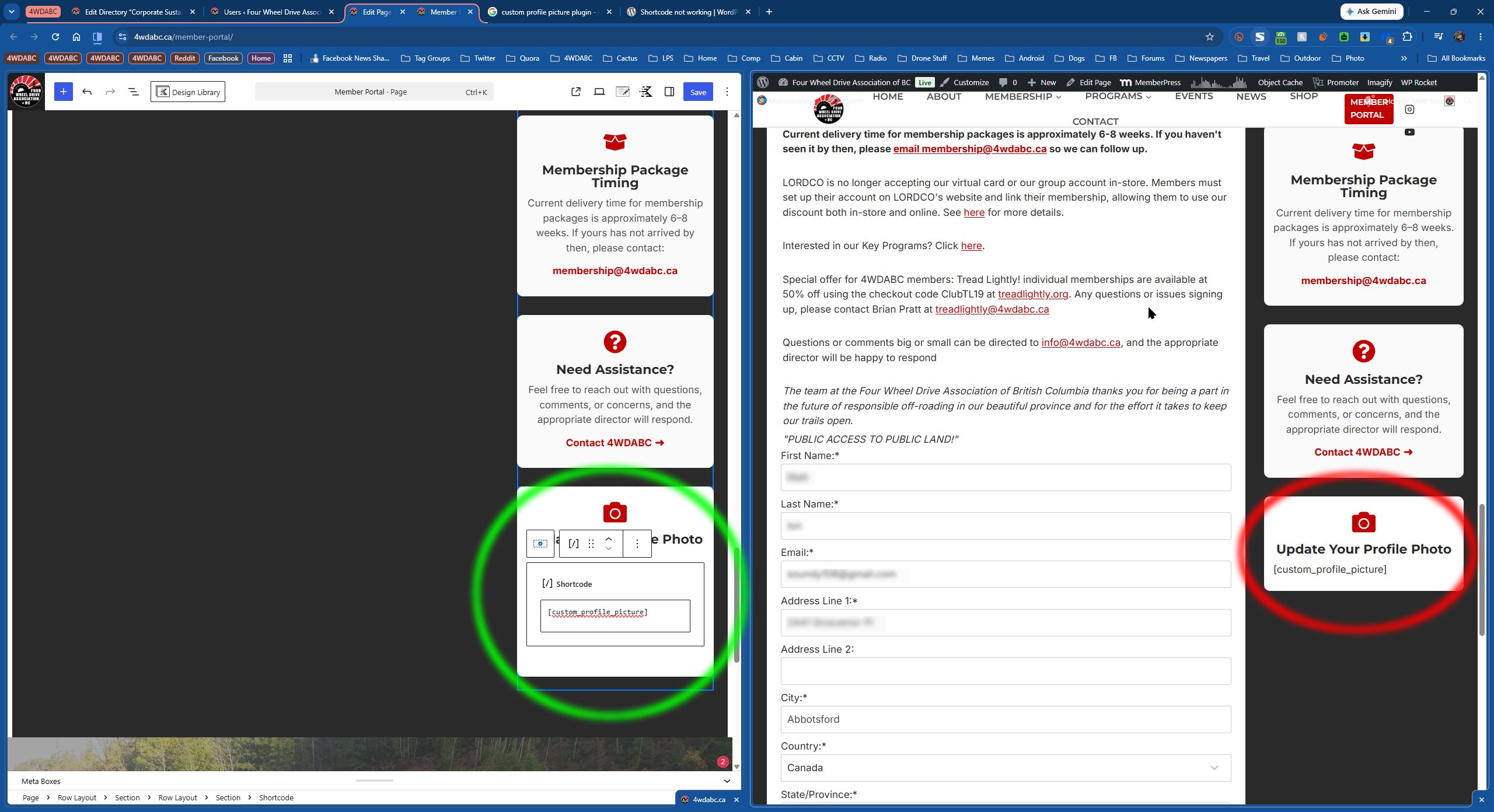The image size is (1494, 812).
Task: Open the page preview in new tab
Action: coord(576,92)
